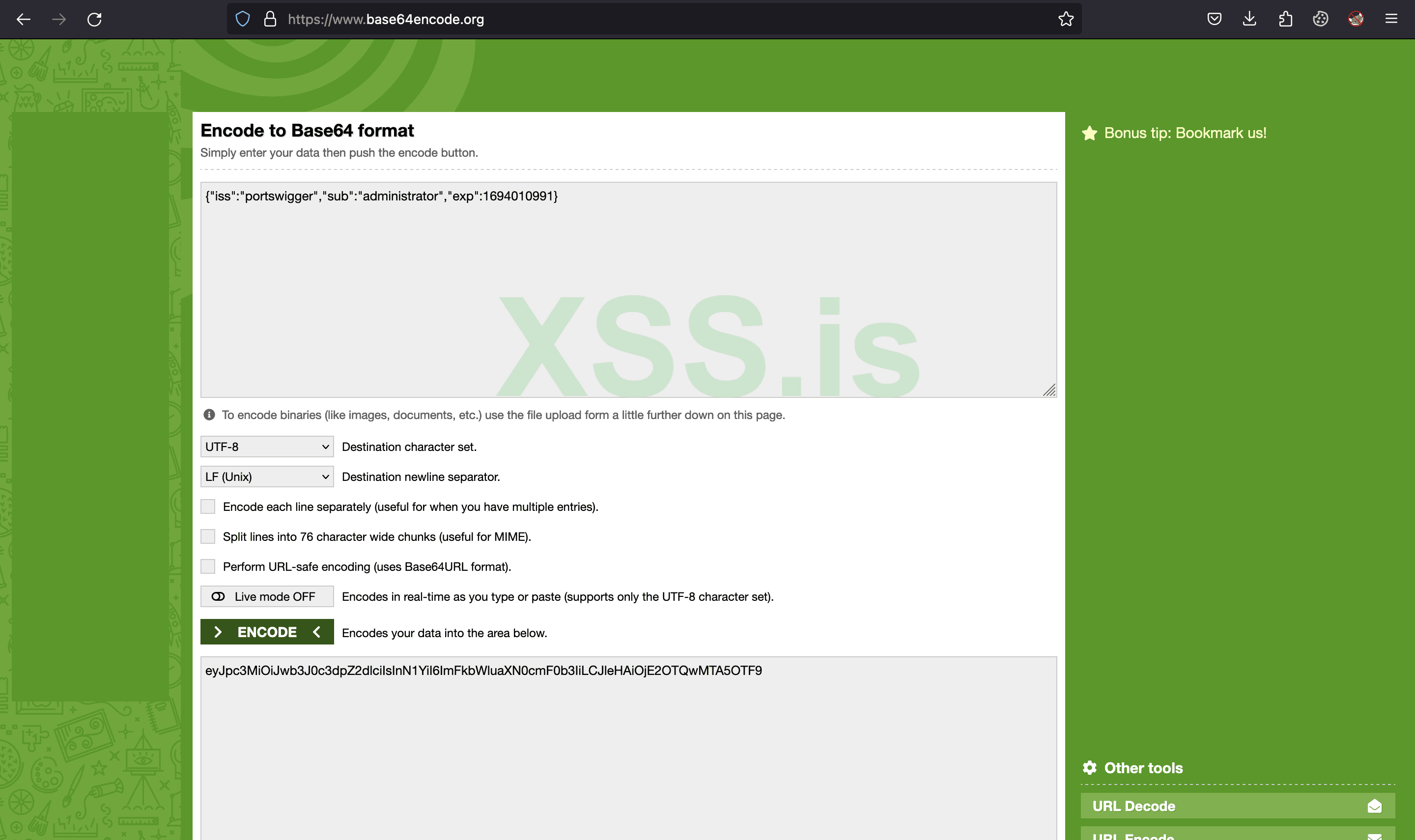Open the extensions puzzle icon
The height and width of the screenshot is (840, 1415).
1285,19
